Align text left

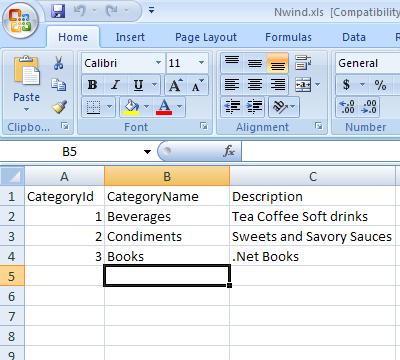(x=232, y=85)
